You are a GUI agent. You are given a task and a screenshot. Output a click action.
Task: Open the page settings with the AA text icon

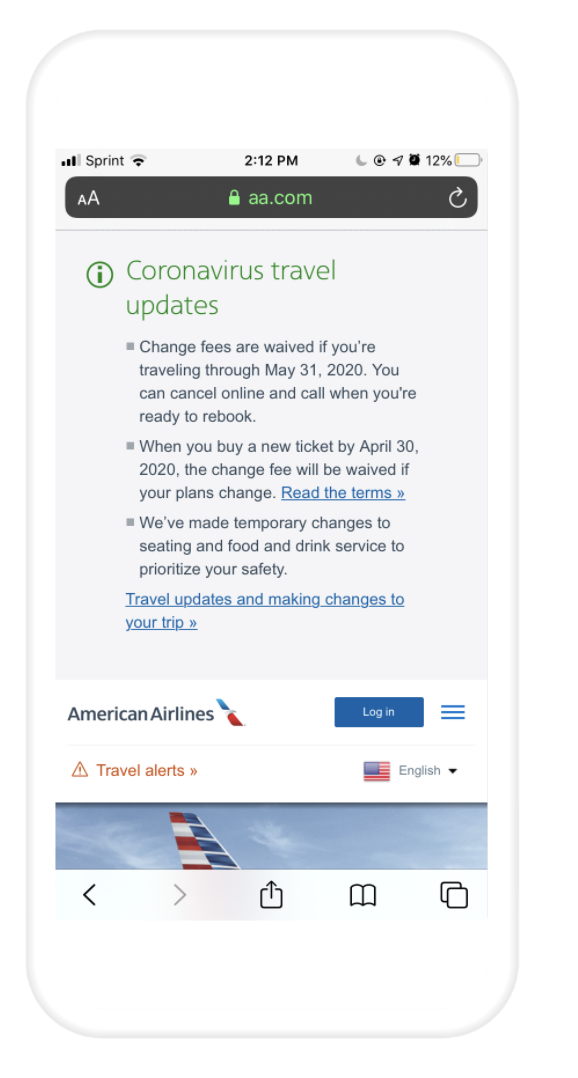point(87,197)
